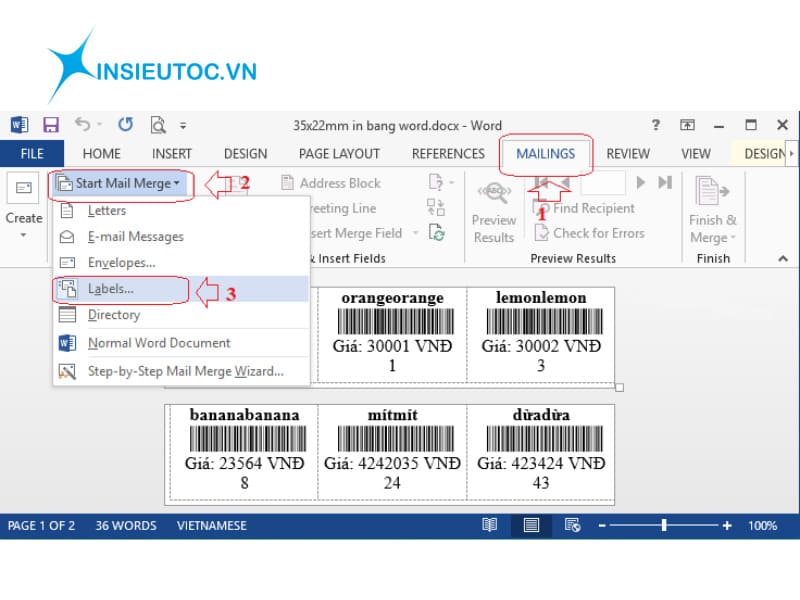Open the Ribbon Display Options button
The height and width of the screenshot is (600, 800).
click(687, 125)
